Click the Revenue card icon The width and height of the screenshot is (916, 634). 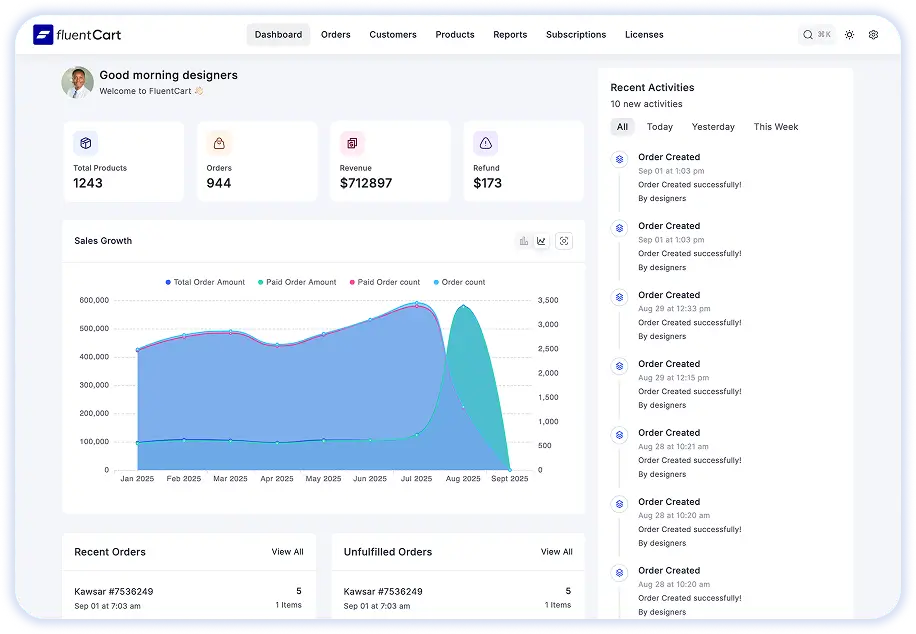tap(352, 143)
